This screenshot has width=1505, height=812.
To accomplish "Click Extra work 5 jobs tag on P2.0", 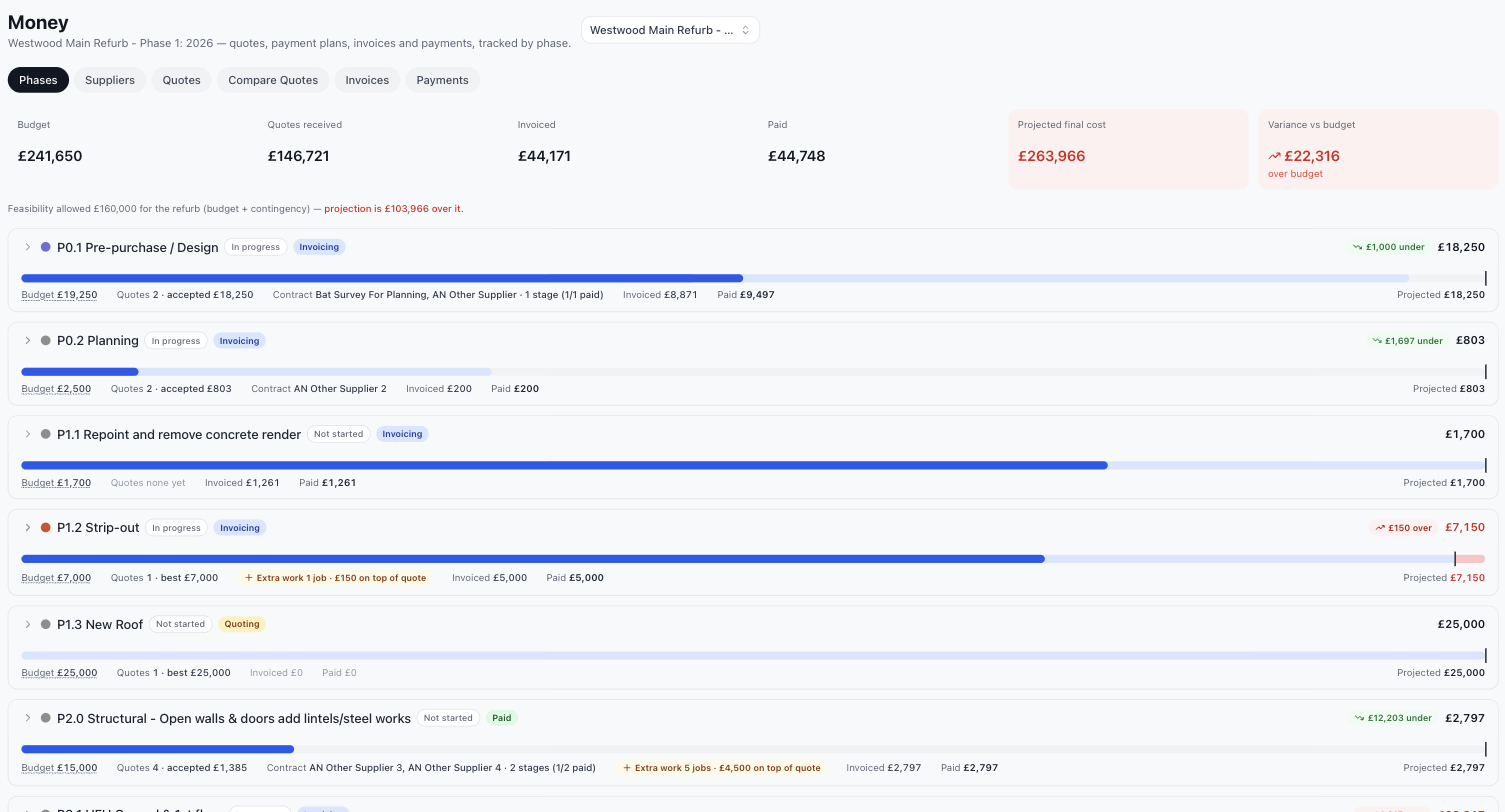I will coord(721,768).
